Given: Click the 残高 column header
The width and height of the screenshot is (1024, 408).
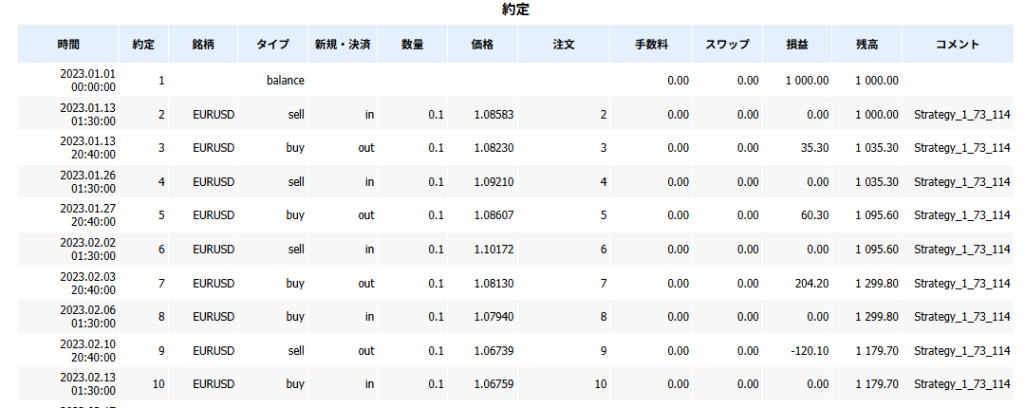Looking at the screenshot, I should (867, 45).
